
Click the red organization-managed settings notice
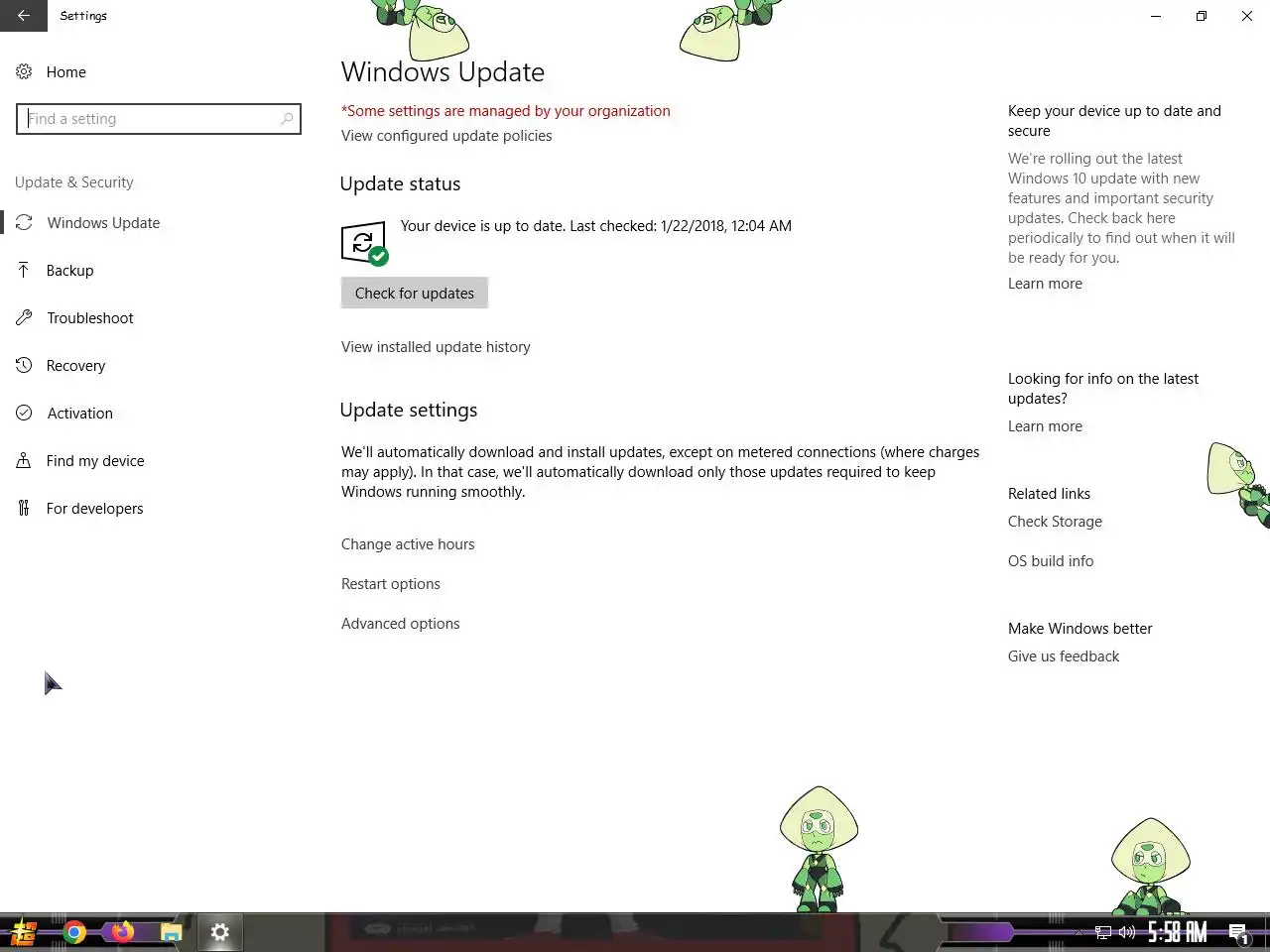click(x=506, y=111)
